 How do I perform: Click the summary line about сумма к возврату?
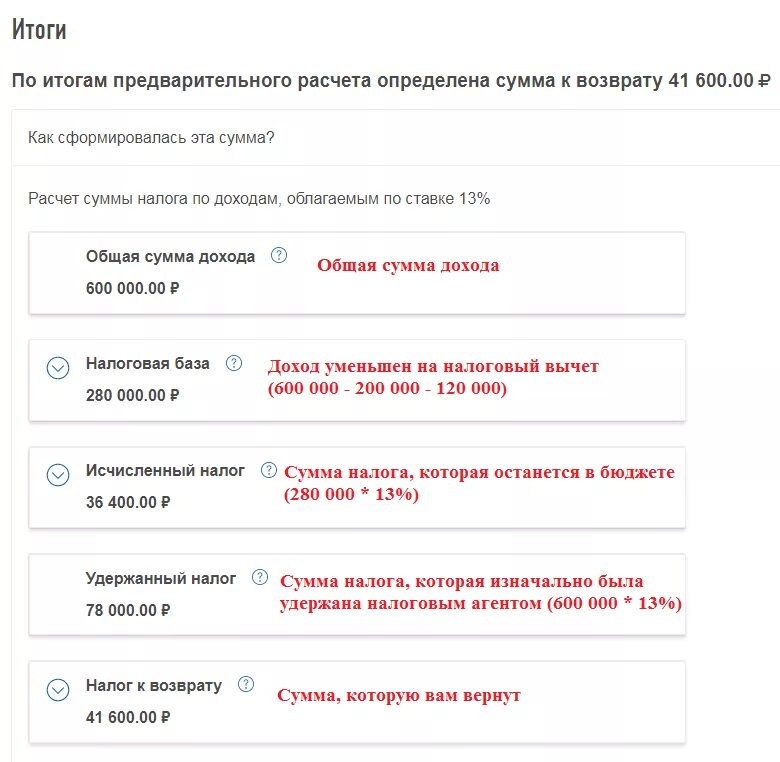coord(390,81)
